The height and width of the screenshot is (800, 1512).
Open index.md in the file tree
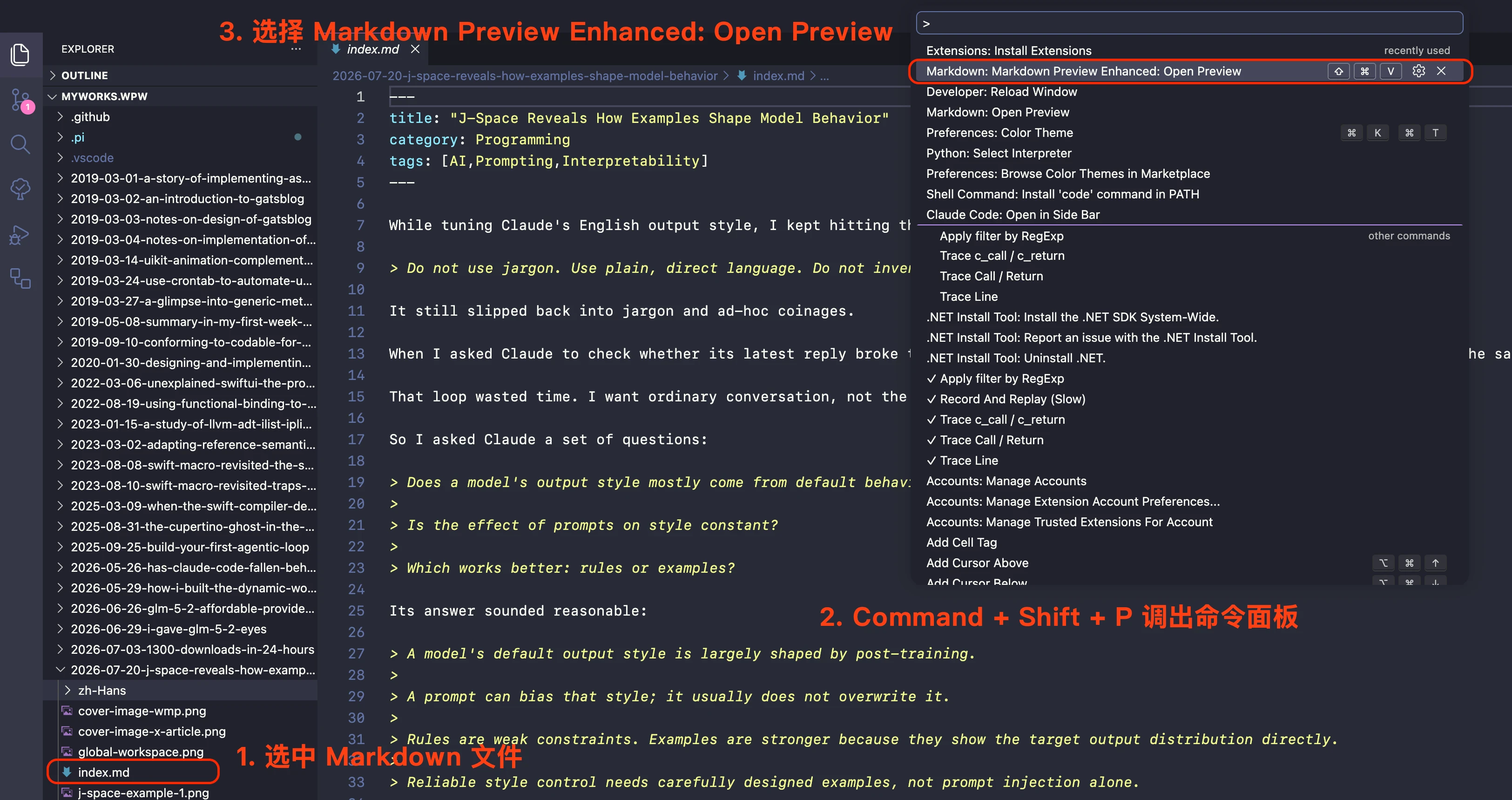coord(180,773)
